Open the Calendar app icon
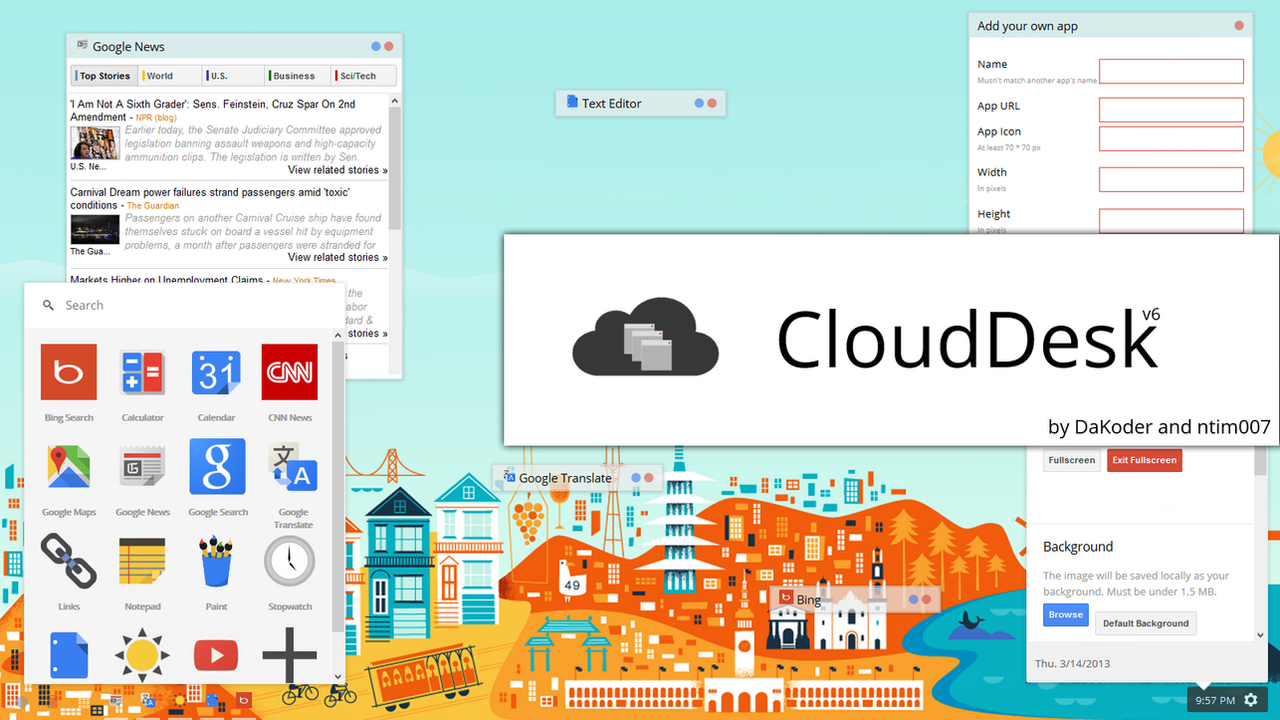This screenshot has width=1280, height=720. click(x=216, y=372)
